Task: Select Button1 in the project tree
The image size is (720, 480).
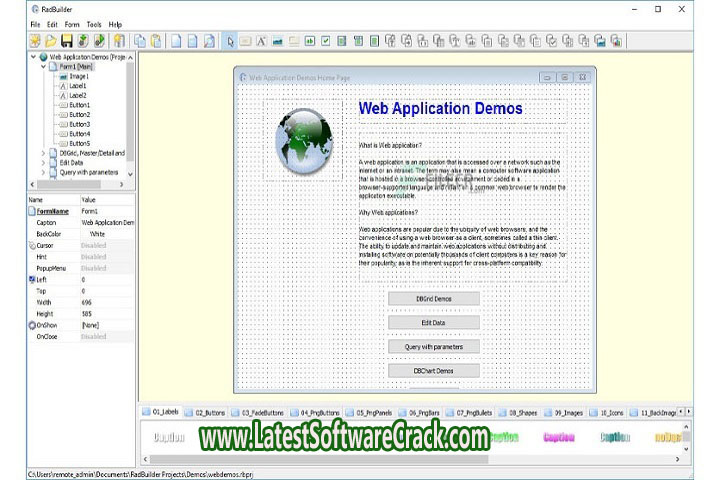Action: (x=79, y=105)
